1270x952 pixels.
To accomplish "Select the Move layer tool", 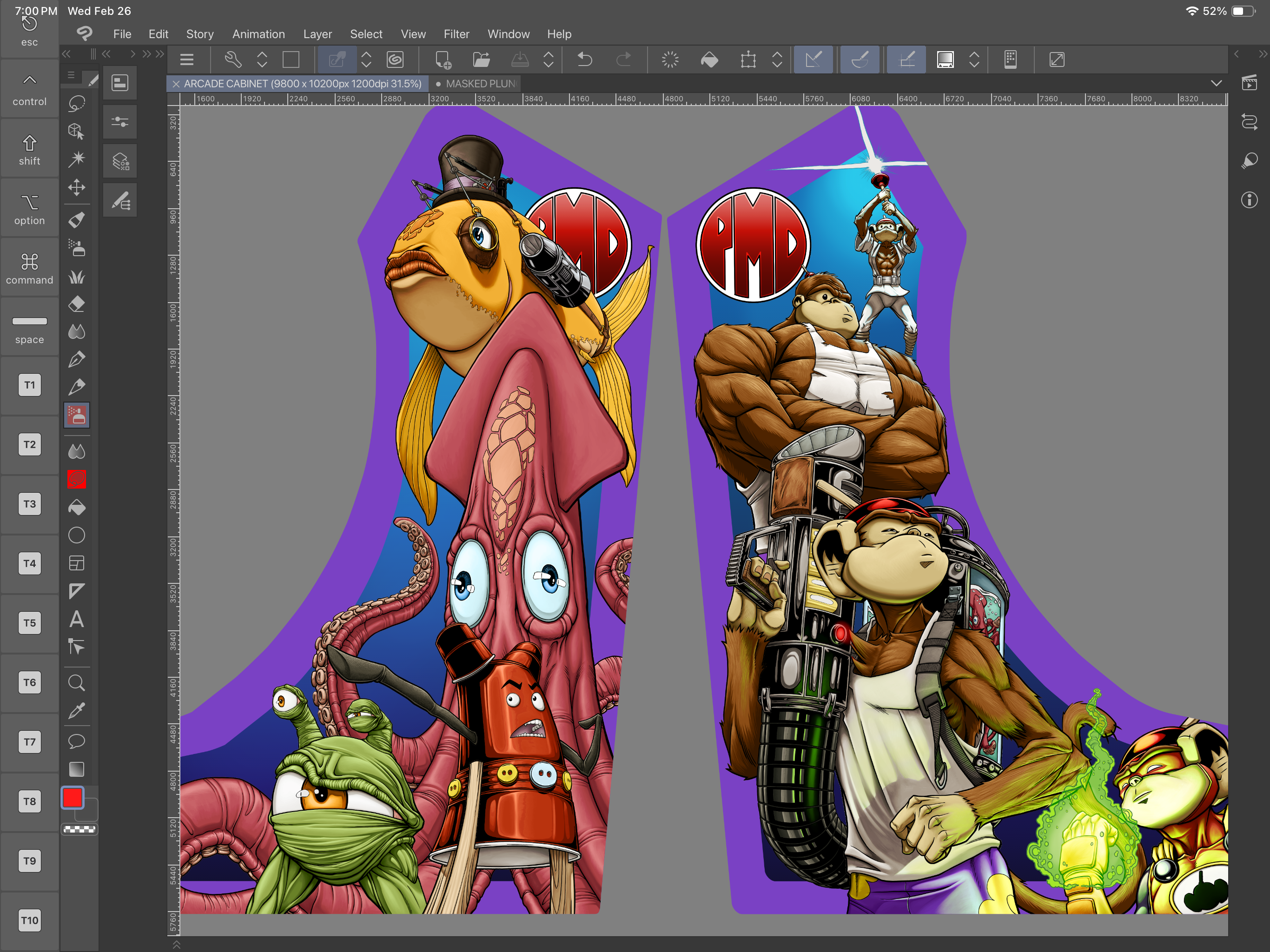I will tap(76, 187).
